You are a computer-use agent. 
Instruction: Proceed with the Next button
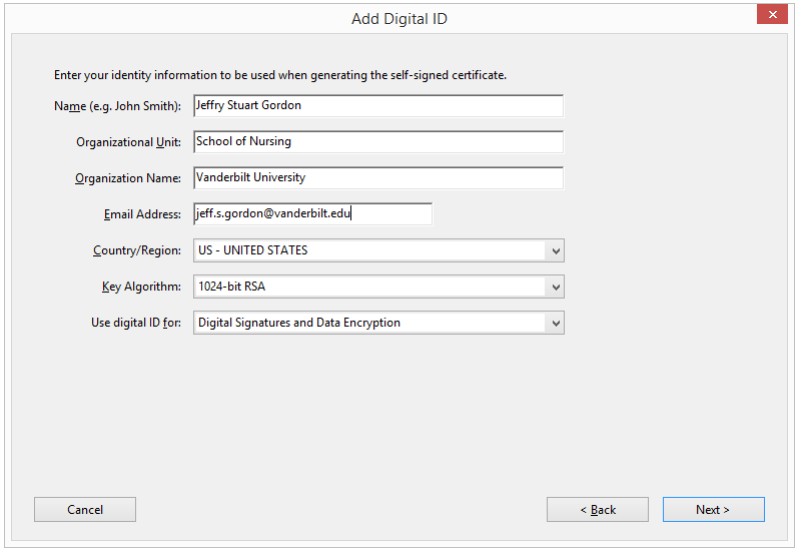tap(713, 510)
